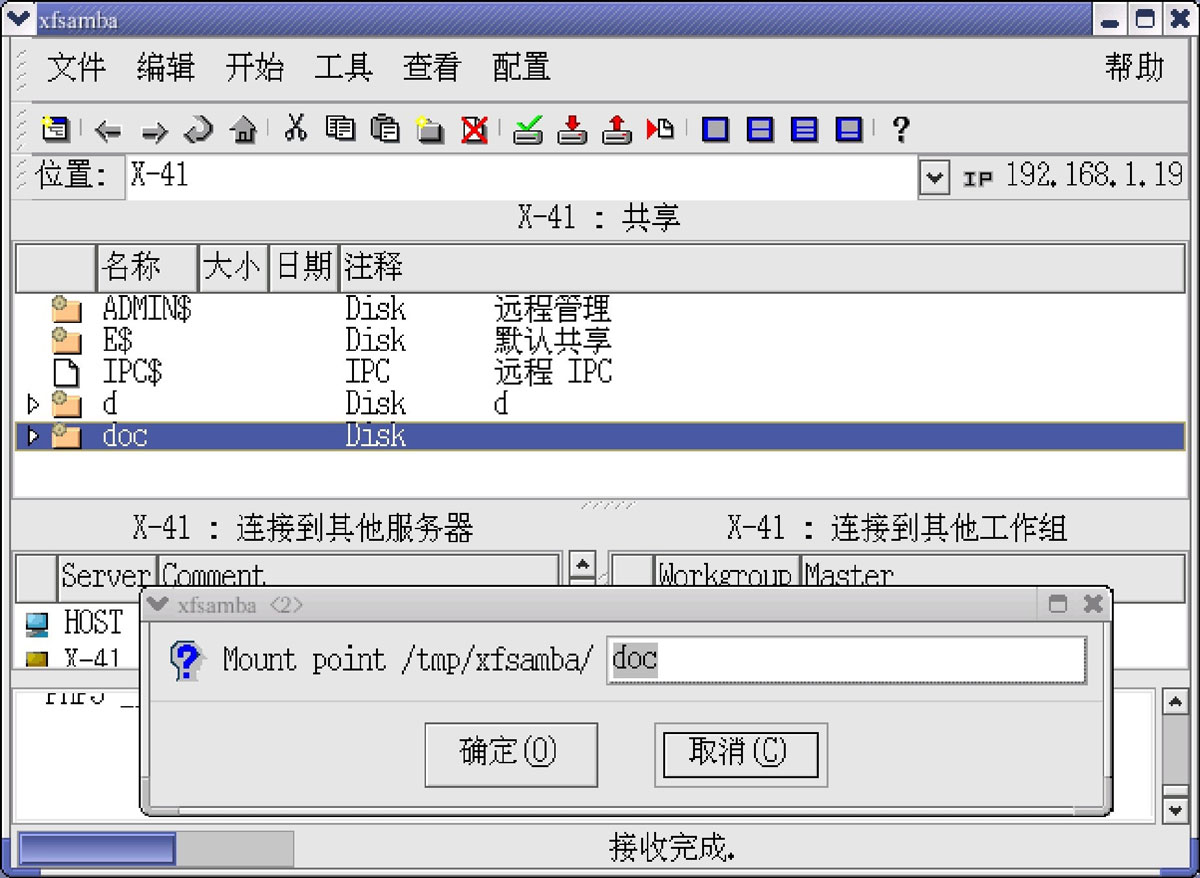1200x878 pixels.
Task: Click the E$ share folder icon
Action: [x=66, y=341]
